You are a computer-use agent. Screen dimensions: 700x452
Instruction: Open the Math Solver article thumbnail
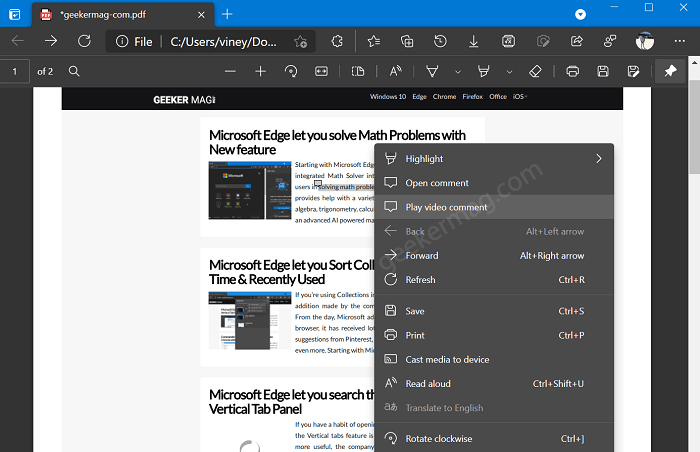250,190
